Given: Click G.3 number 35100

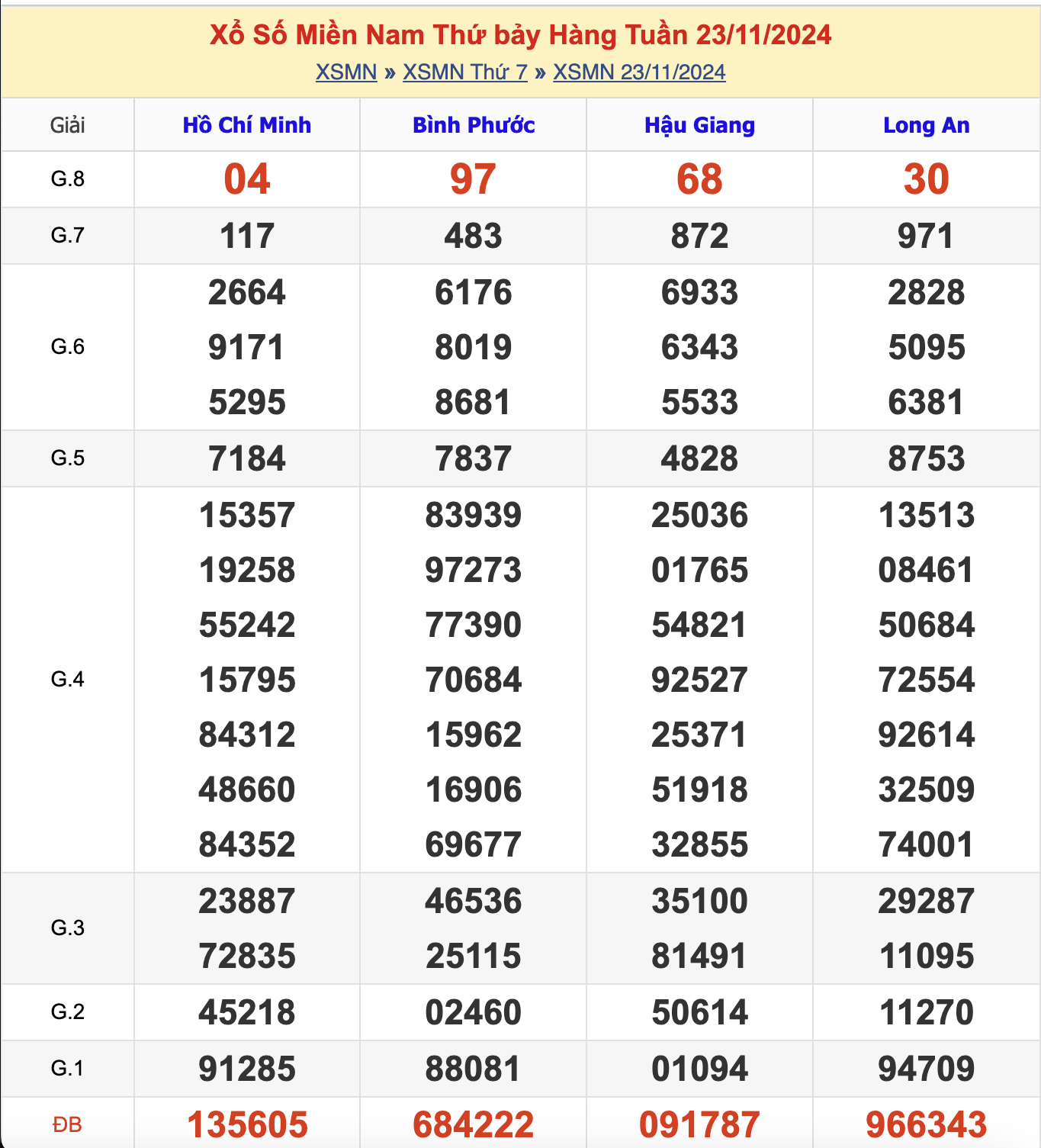Looking at the screenshot, I should click(x=700, y=901).
